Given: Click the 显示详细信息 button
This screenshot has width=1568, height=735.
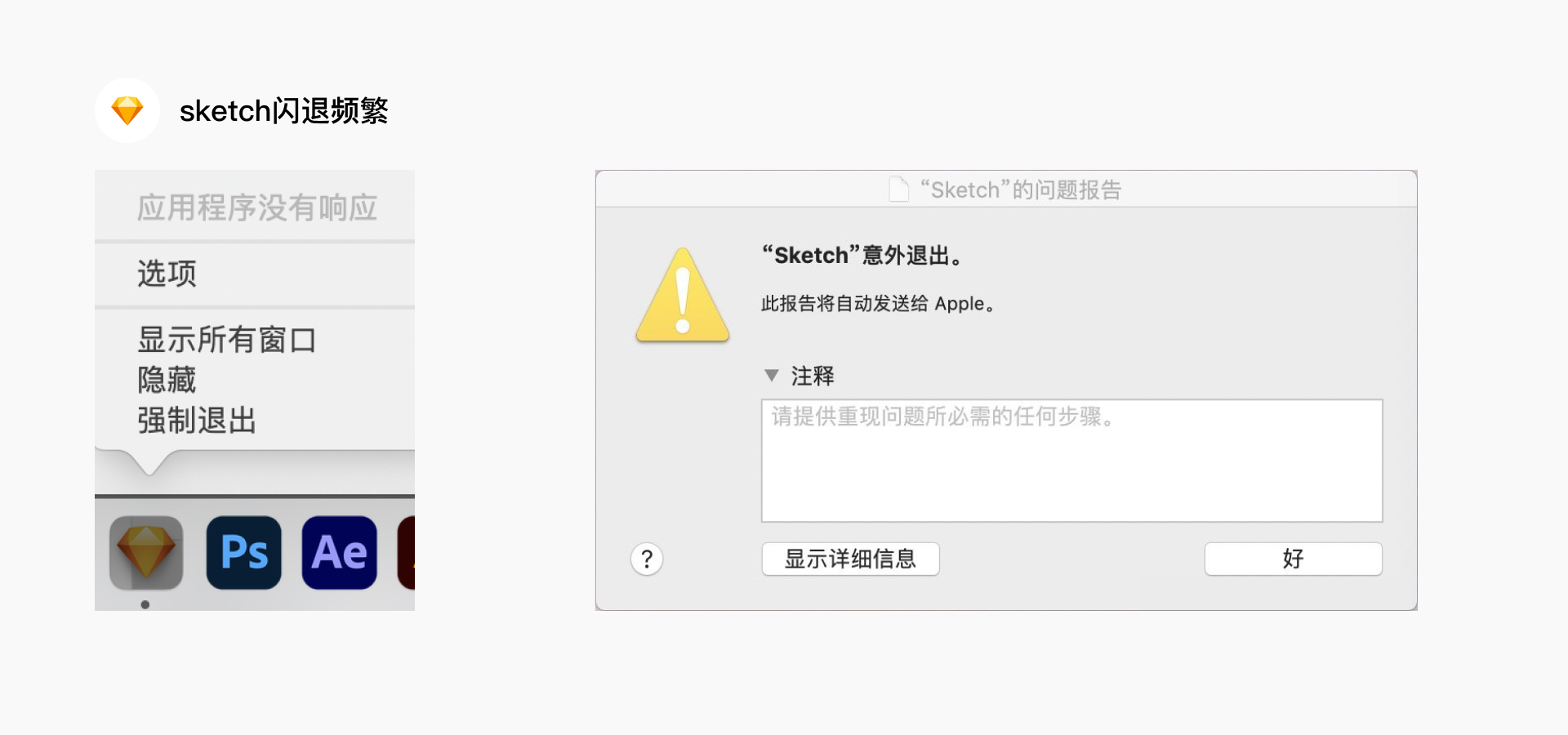Looking at the screenshot, I should 850,559.
